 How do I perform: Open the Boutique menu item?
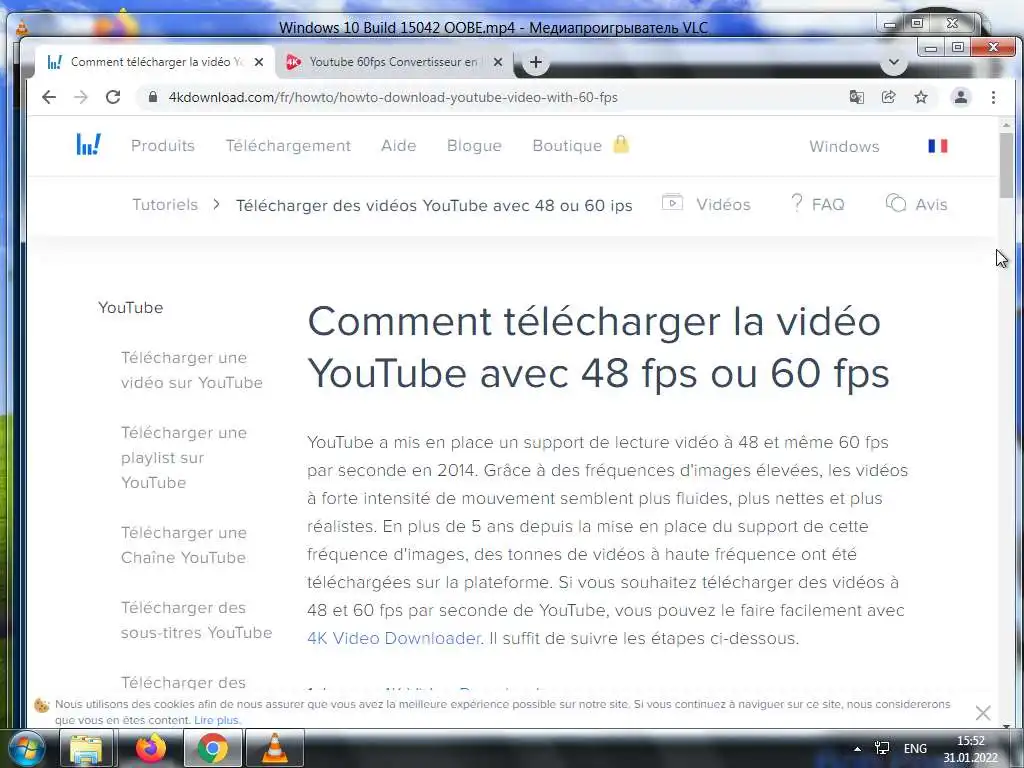(x=567, y=146)
